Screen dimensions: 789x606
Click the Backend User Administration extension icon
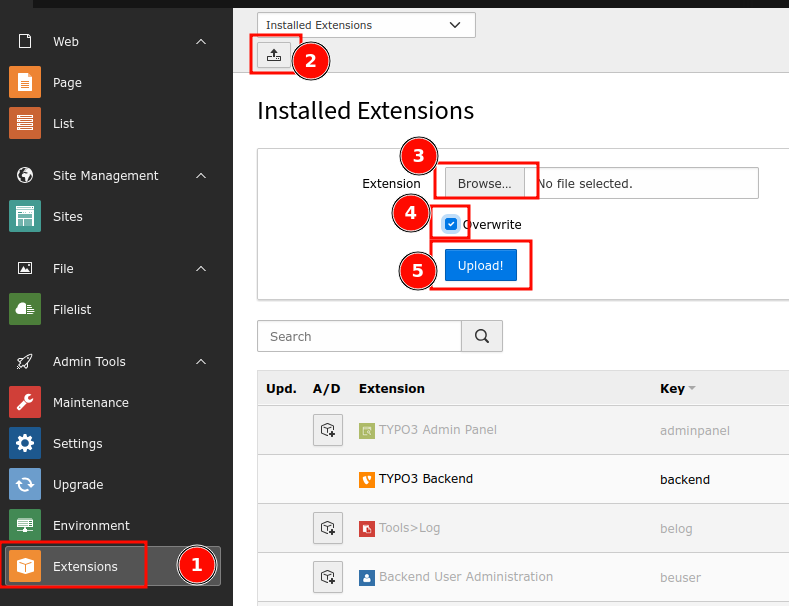coord(366,578)
